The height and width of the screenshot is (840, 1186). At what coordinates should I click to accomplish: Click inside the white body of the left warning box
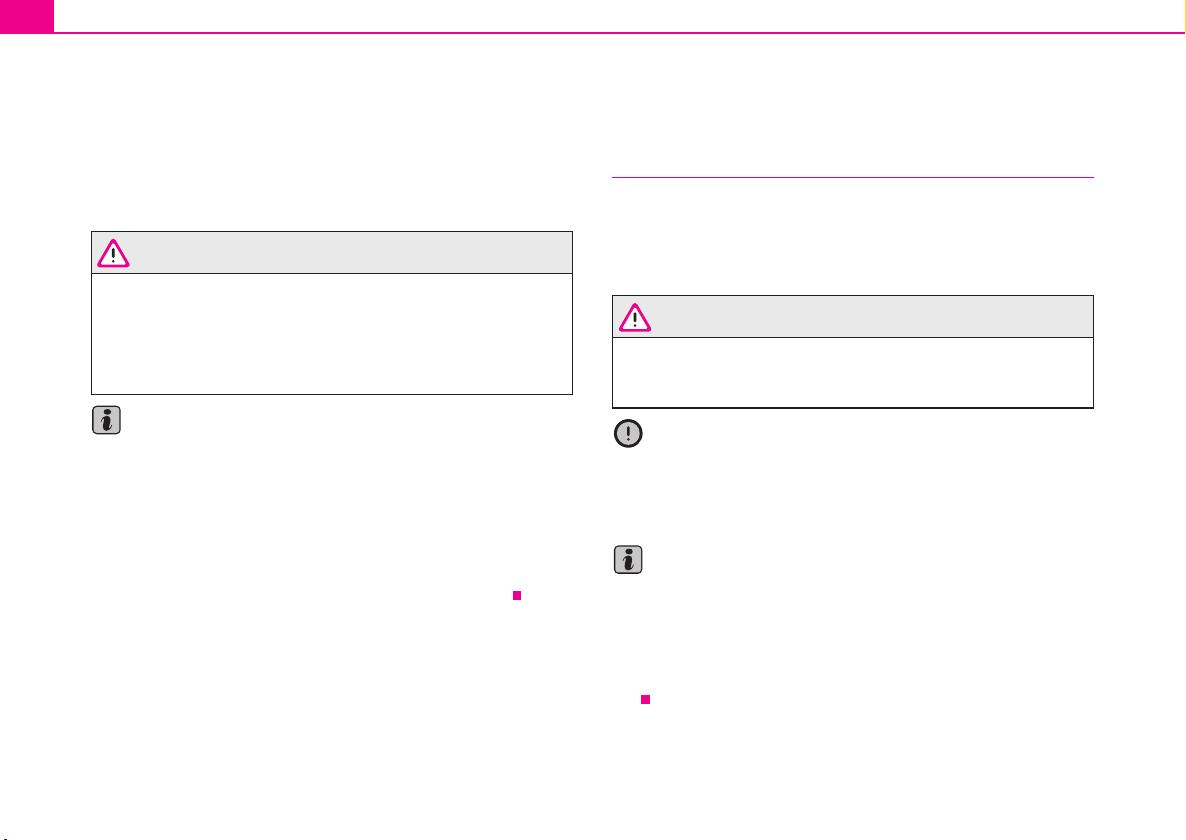[x=332, y=333]
